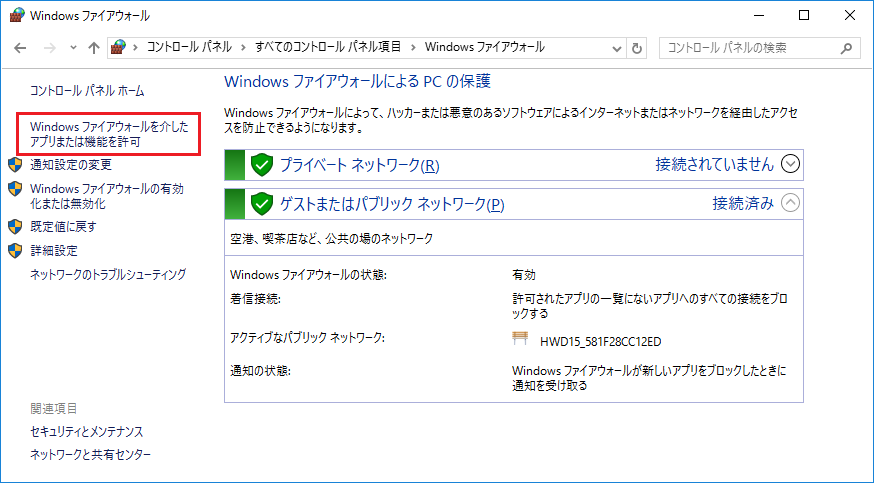Click the 関連項目 label
Image resolution: width=874 pixels, height=483 pixels.
pos(54,408)
